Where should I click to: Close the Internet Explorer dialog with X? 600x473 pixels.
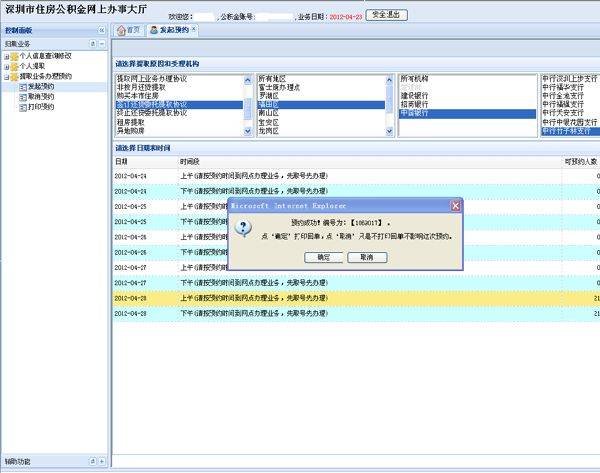[455, 205]
